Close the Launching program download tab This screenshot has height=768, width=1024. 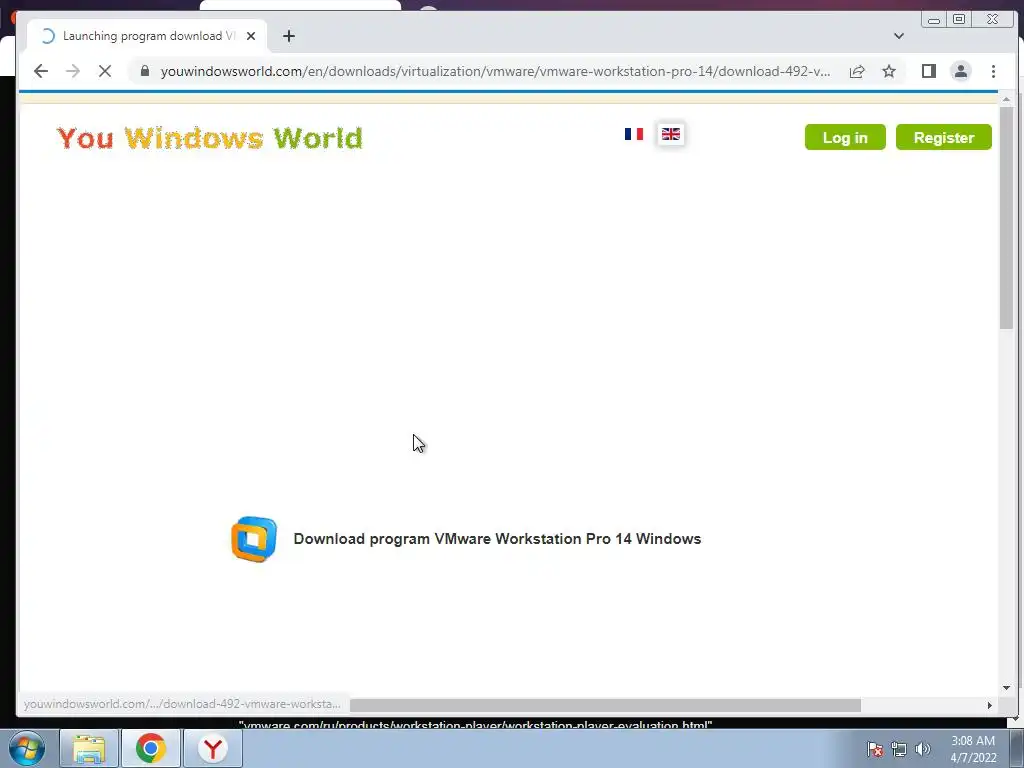251,36
